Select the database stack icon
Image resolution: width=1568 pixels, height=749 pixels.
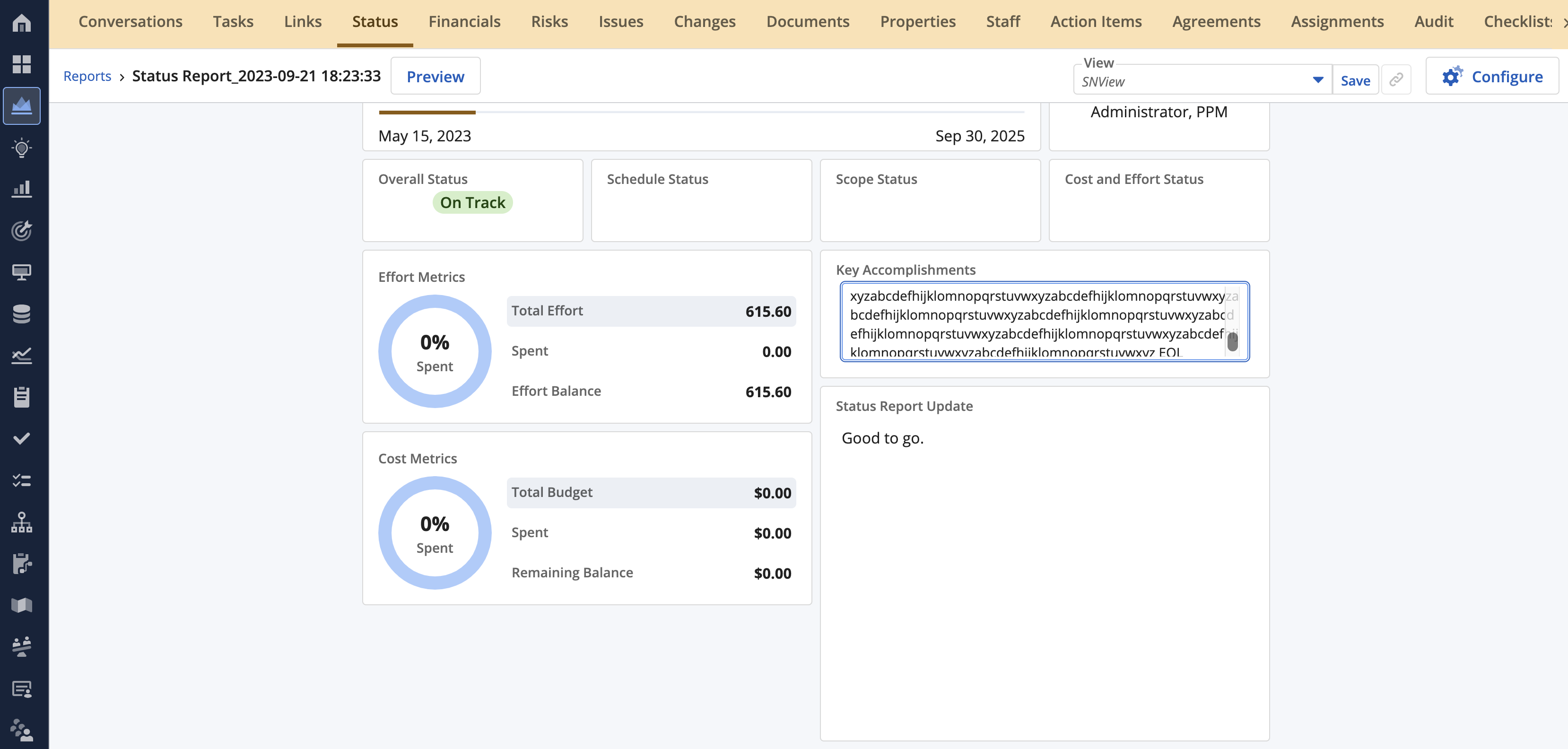[x=22, y=314]
